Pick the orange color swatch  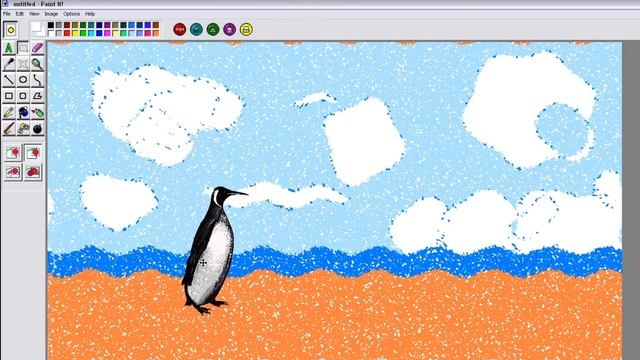coord(156,33)
